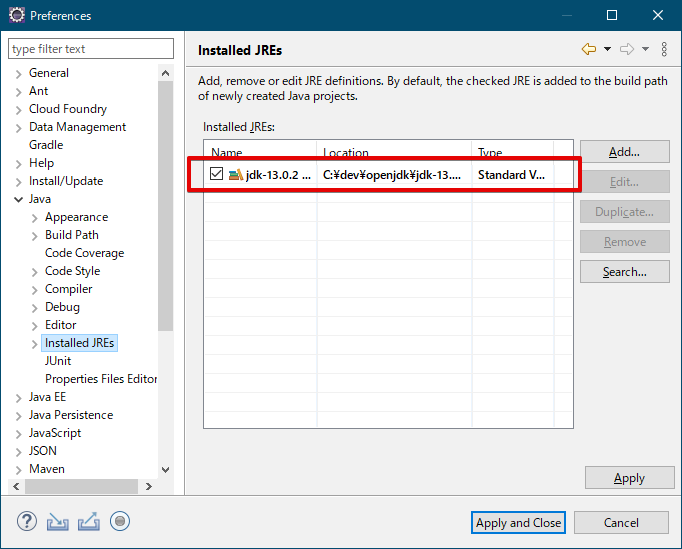Image resolution: width=682 pixels, height=549 pixels.
Task: Expand the Java EE node
Action: tap(18, 398)
